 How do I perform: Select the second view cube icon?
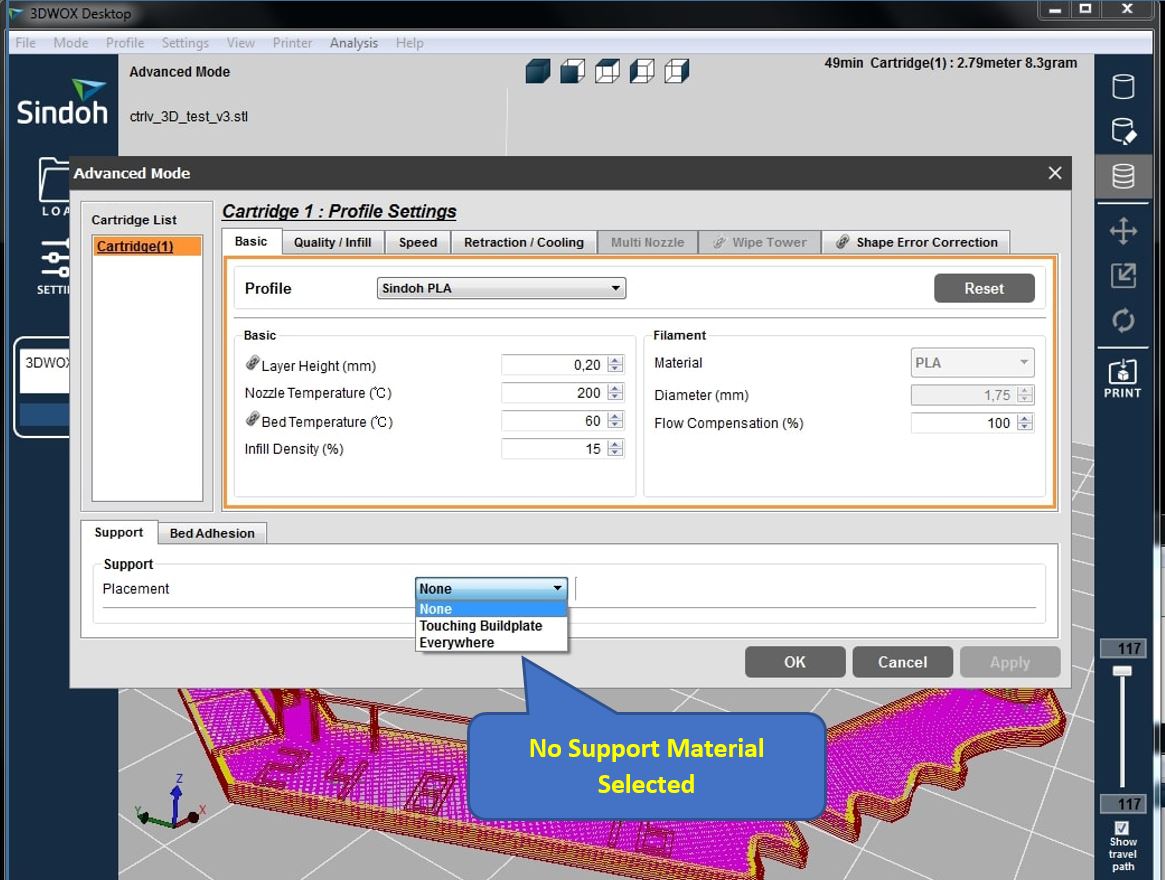[x=572, y=71]
